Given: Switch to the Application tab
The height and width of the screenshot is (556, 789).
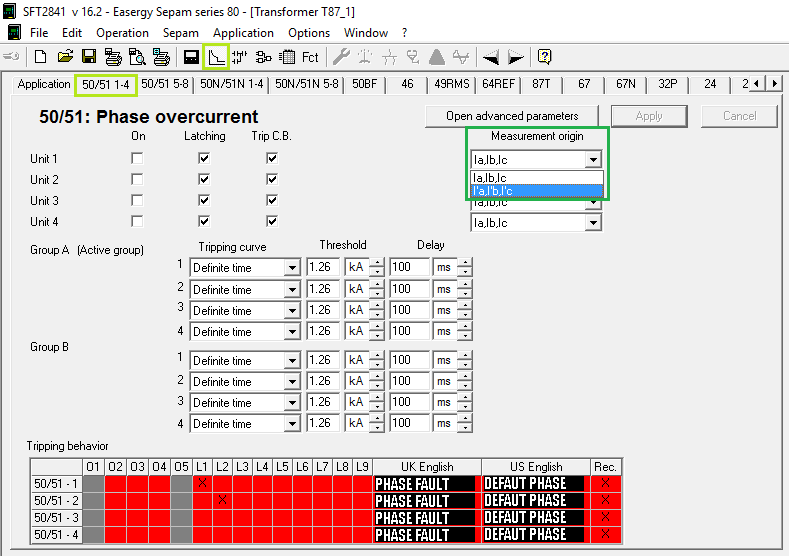Looking at the screenshot, I should click(44, 84).
